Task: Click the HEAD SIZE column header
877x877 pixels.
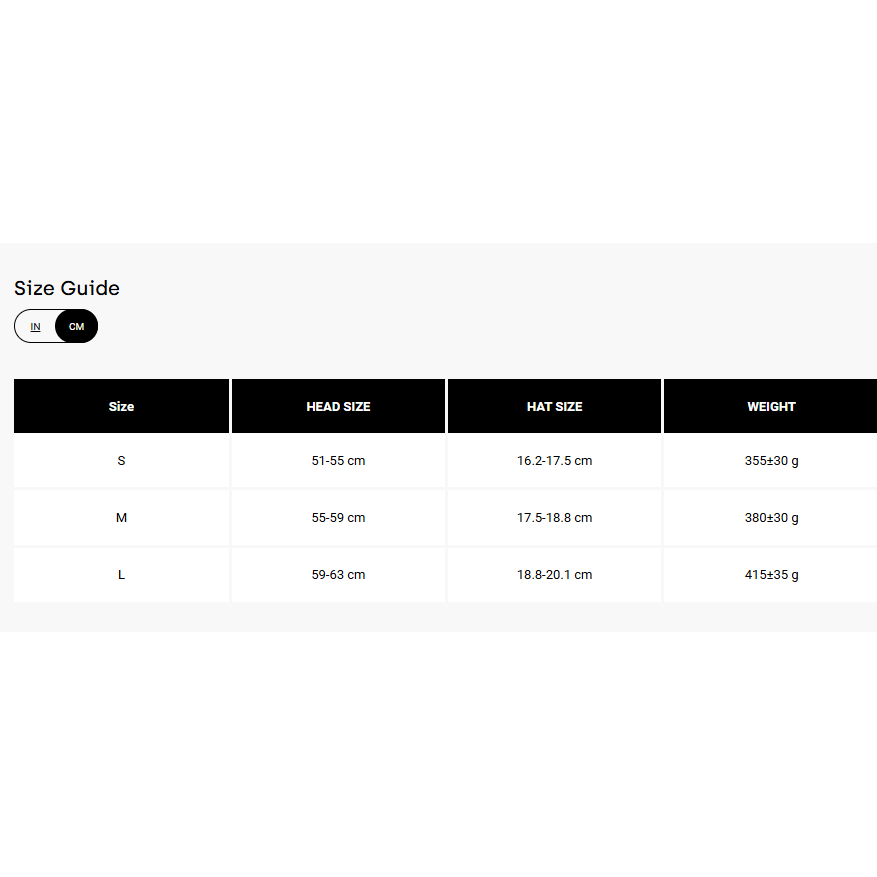Action: tap(338, 407)
